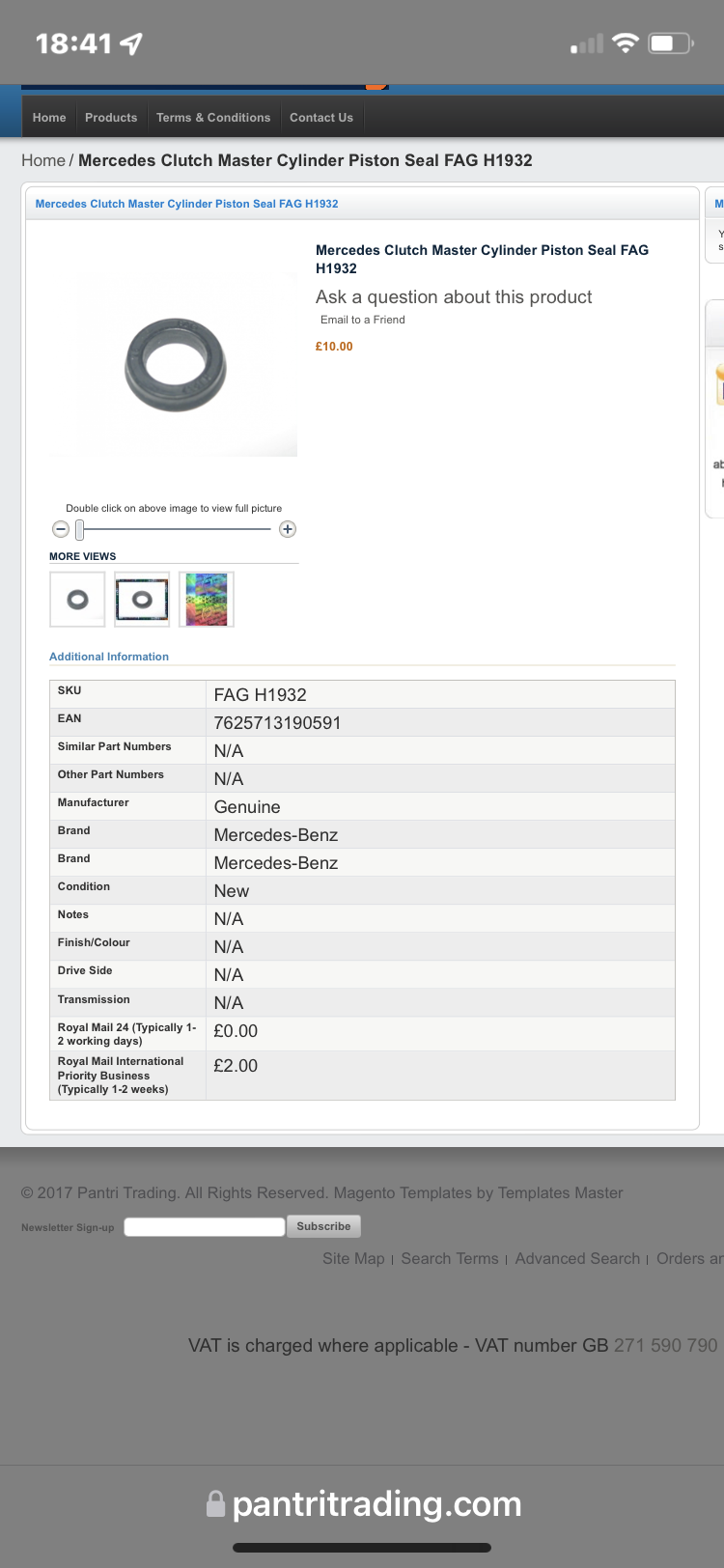Click the £10.00 price
724x1568 pixels.
pos(334,347)
